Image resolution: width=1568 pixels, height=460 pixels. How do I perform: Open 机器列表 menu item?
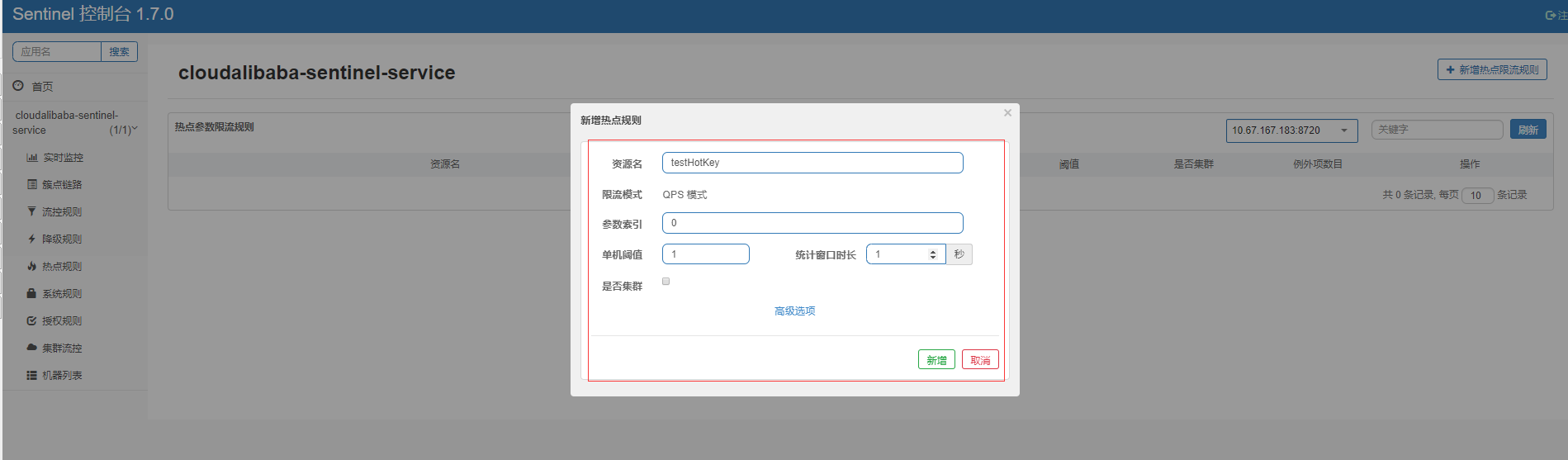[62, 375]
